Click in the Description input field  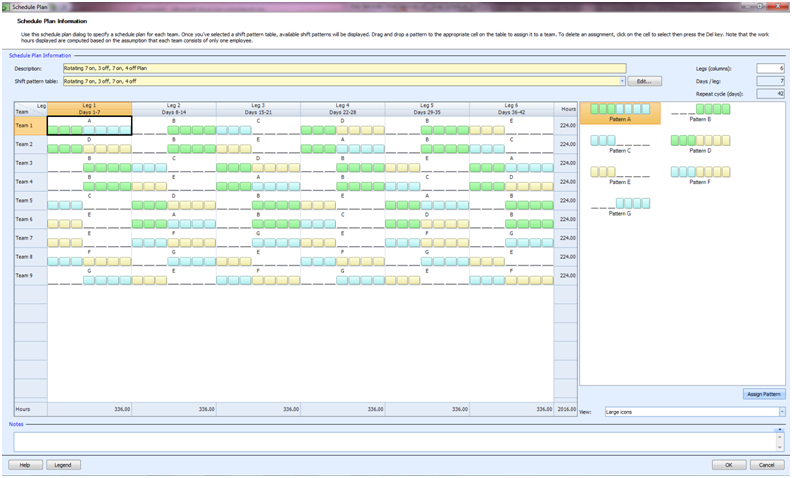click(344, 68)
